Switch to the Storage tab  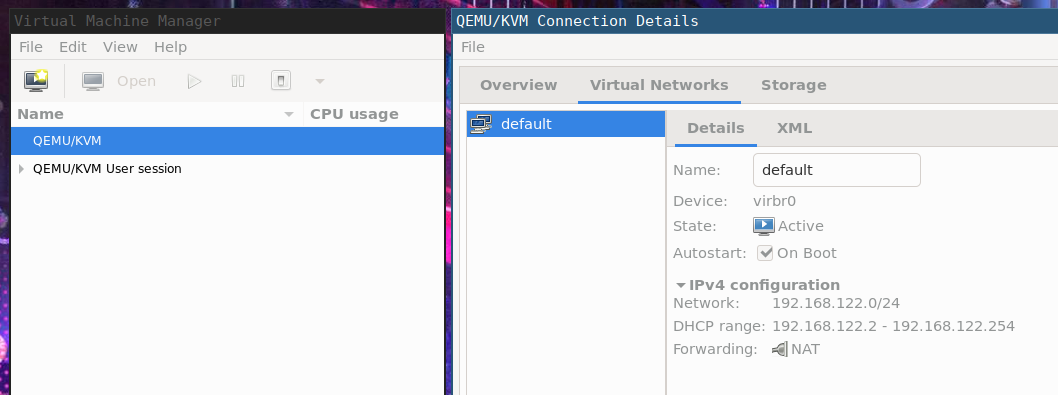click(794, 85)
